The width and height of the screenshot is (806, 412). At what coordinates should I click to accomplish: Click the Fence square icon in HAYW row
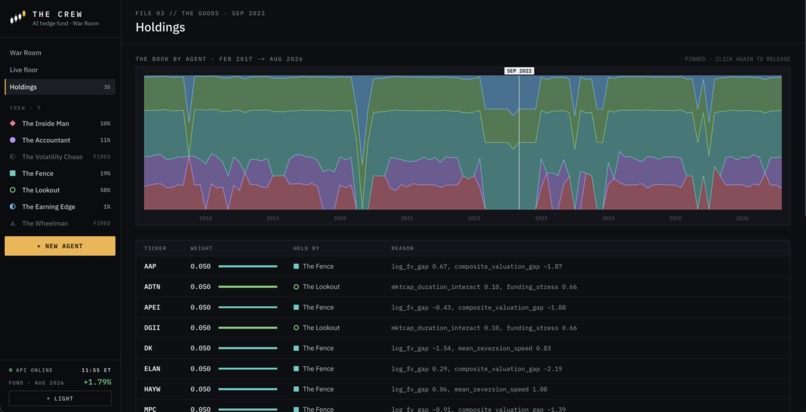coord(296,389)
